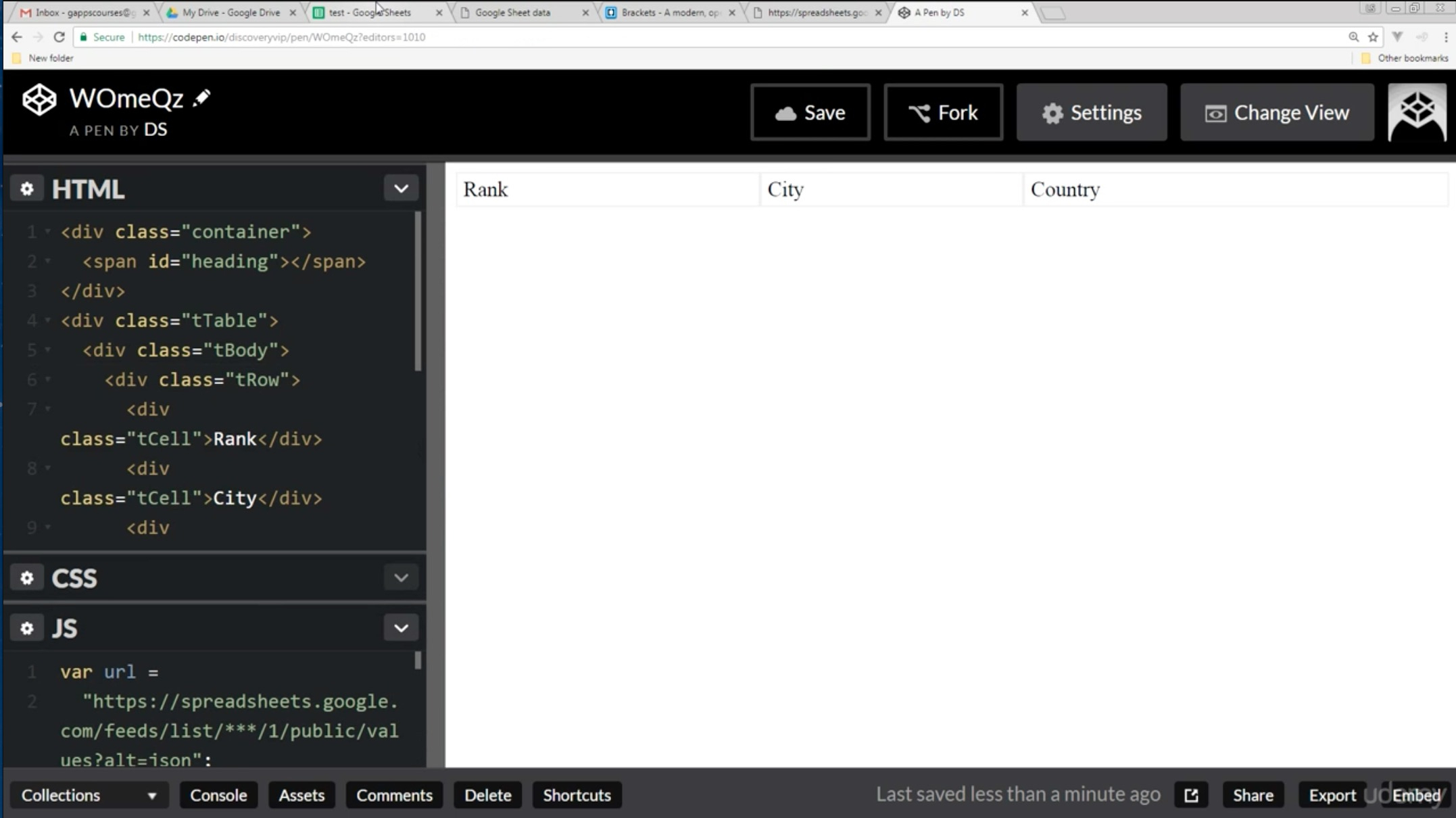Click the CodePen logo icon
Viewport: 1456px width, 818px height.
(x=39, y=100)
